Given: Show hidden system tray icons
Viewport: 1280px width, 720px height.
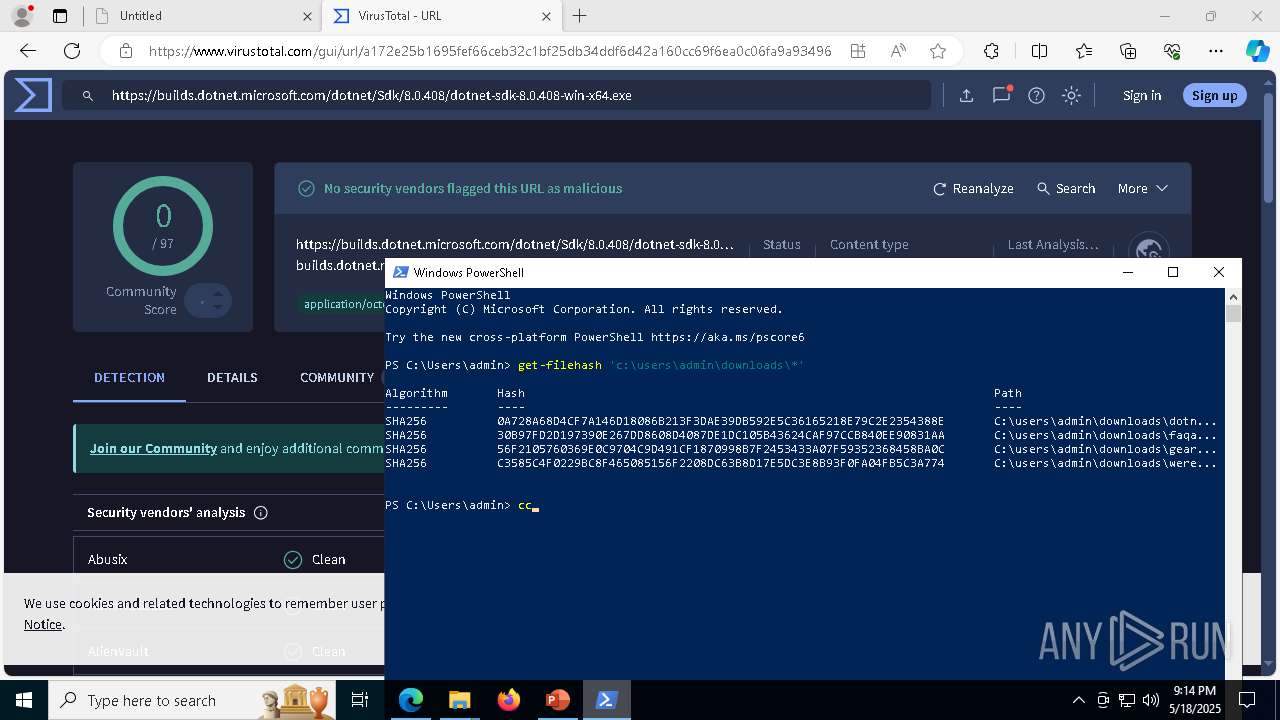Looking at the screenshot, I should point(1078,700).
